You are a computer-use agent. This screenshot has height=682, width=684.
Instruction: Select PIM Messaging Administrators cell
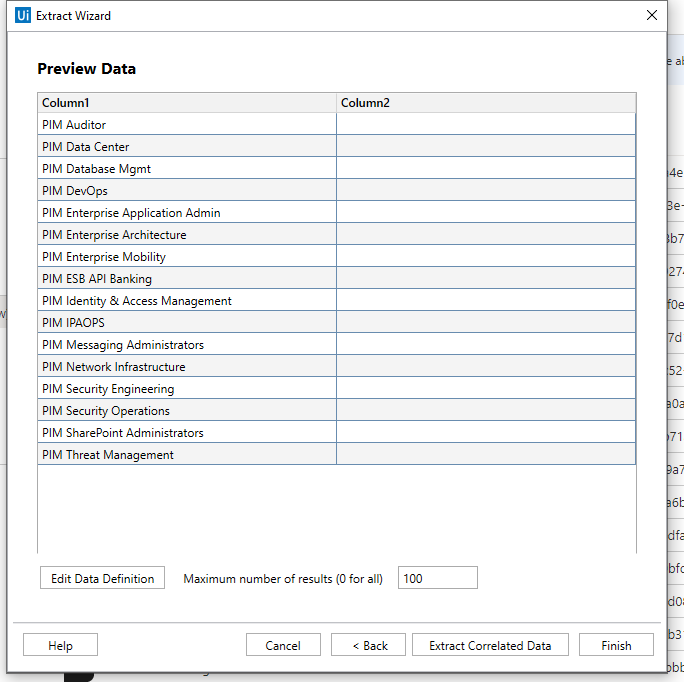click(187, 344)
